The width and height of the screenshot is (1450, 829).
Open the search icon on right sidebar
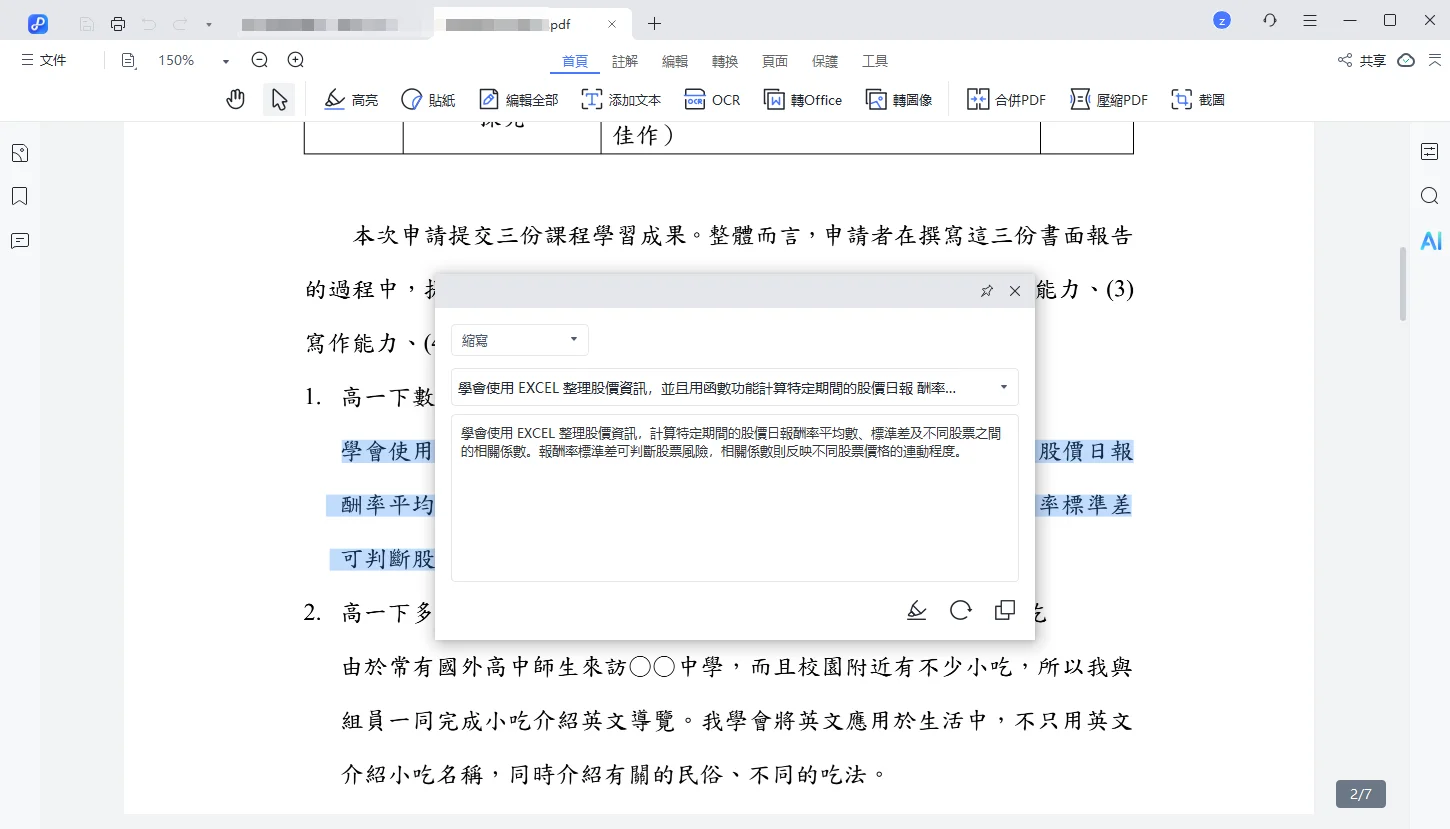click(x=1429, y=196)
